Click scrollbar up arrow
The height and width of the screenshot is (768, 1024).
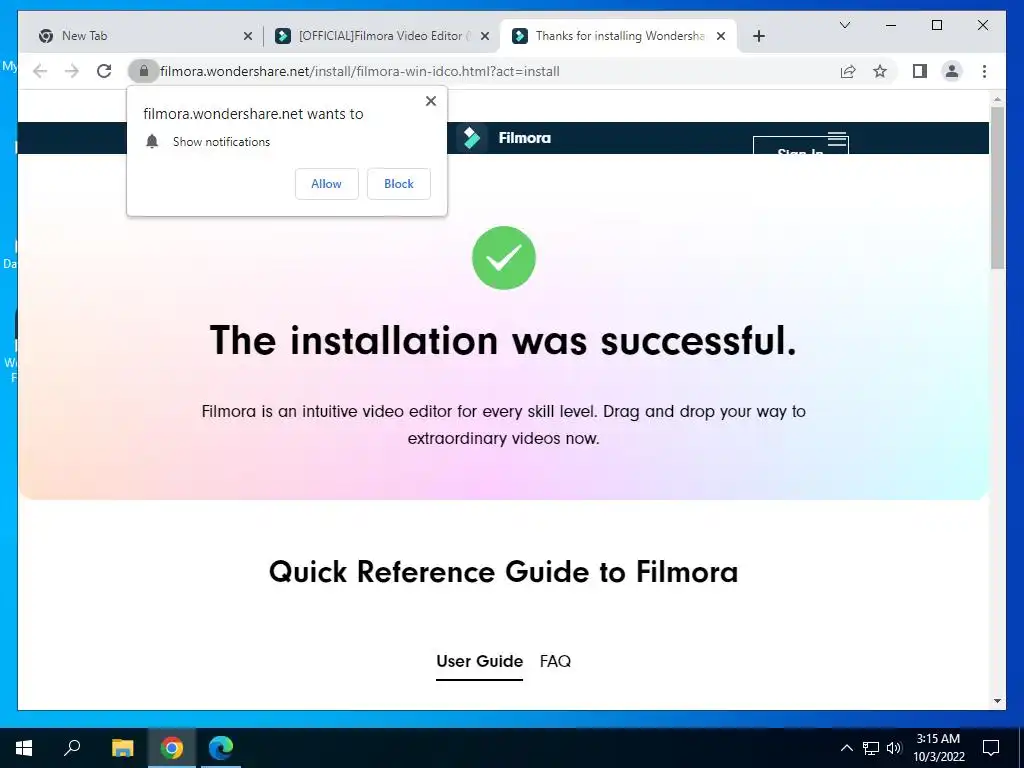pos(997,99)
